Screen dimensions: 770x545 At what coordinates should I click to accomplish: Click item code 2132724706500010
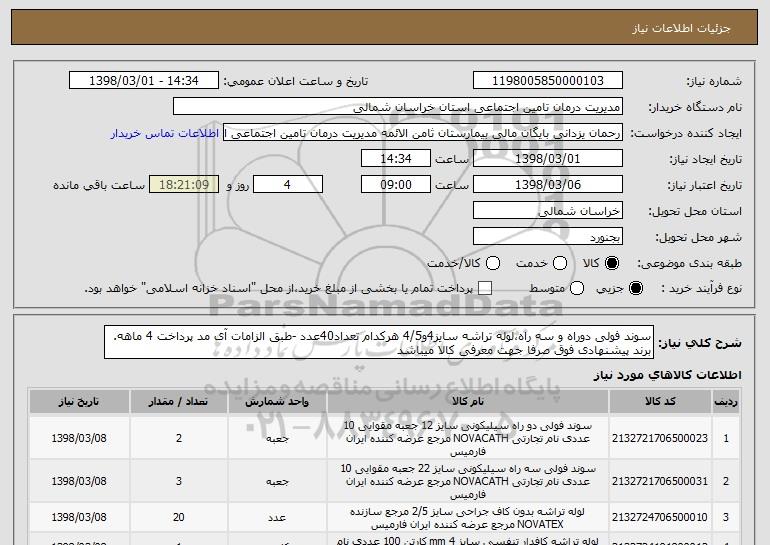[660, 517]
